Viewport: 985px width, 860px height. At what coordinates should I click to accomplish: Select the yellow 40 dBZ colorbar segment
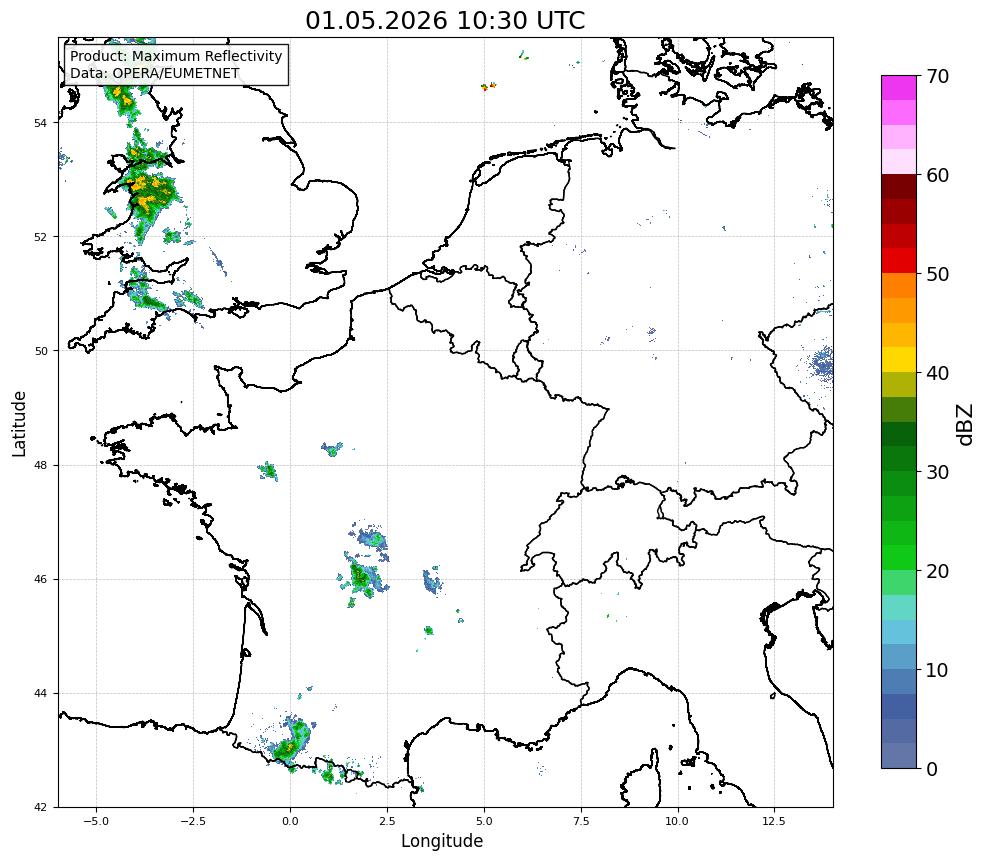coord(899,359)
